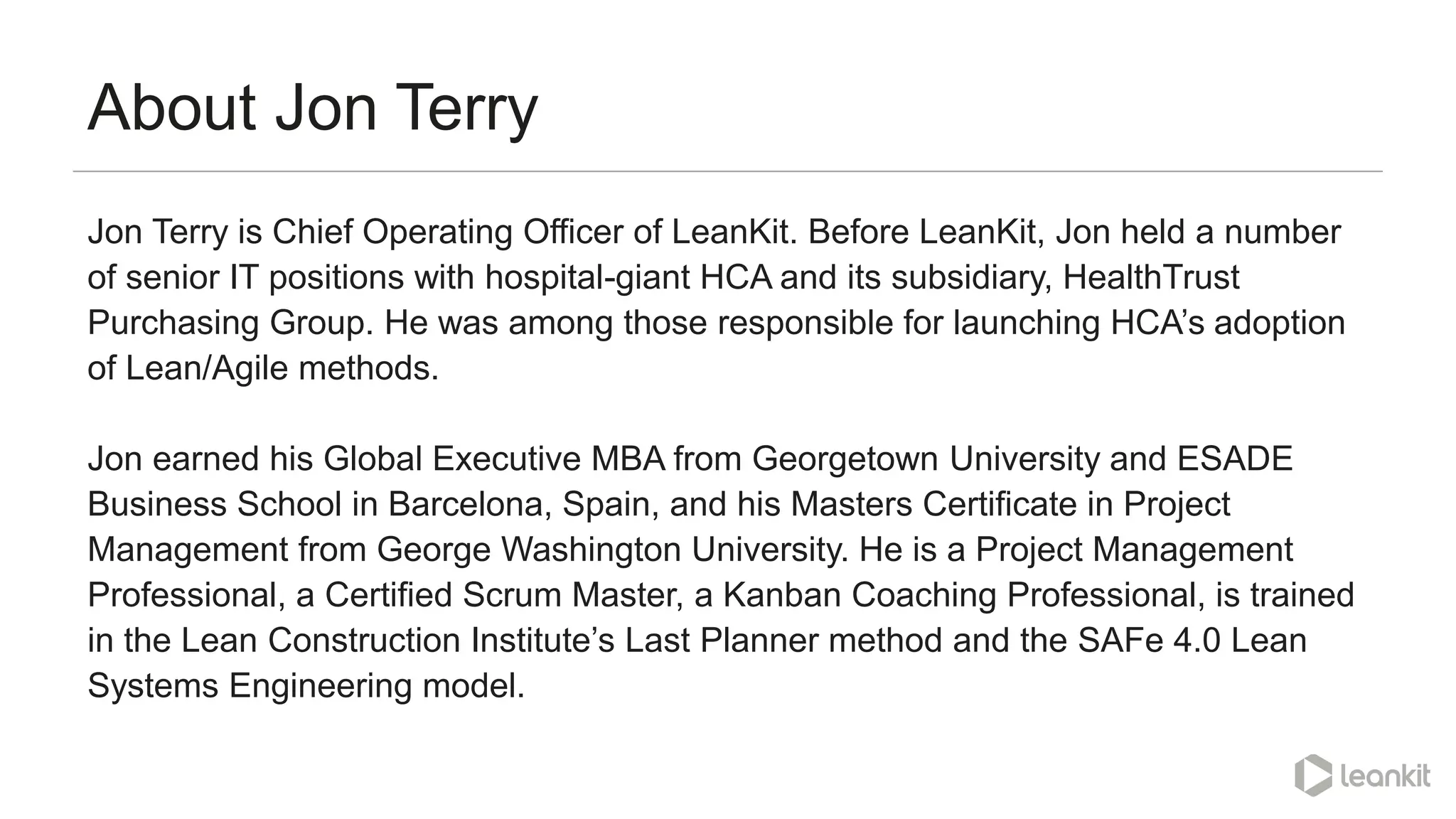This screenshot has height=819, width=1456.
Task: Click the words 'Global Executive MBA'
Action: (494, 459)
